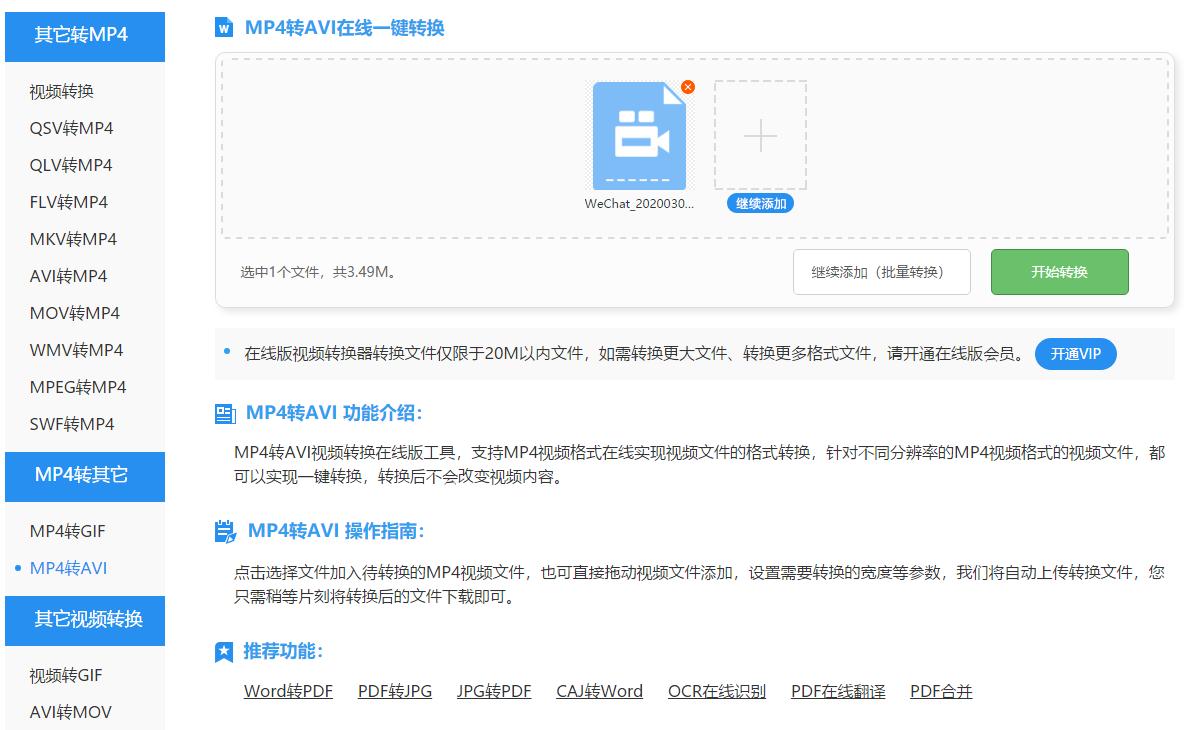The height and width of the screenshot is (730, 1197).
Task: Switch to QSV转MP4 in the sidebar
Action: point(70,128)
